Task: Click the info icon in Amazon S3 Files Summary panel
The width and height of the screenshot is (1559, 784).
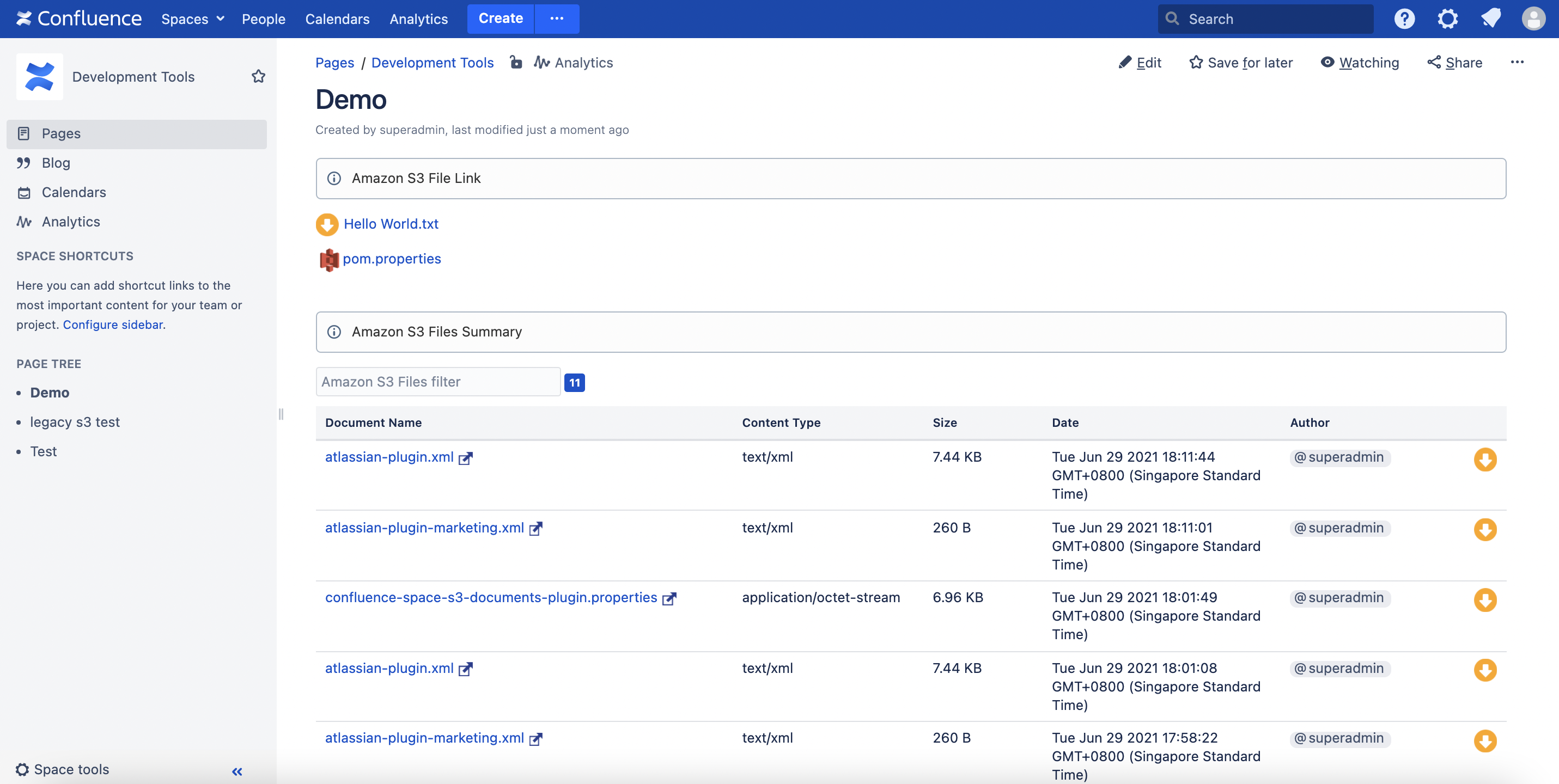Action: click(334, 332)
